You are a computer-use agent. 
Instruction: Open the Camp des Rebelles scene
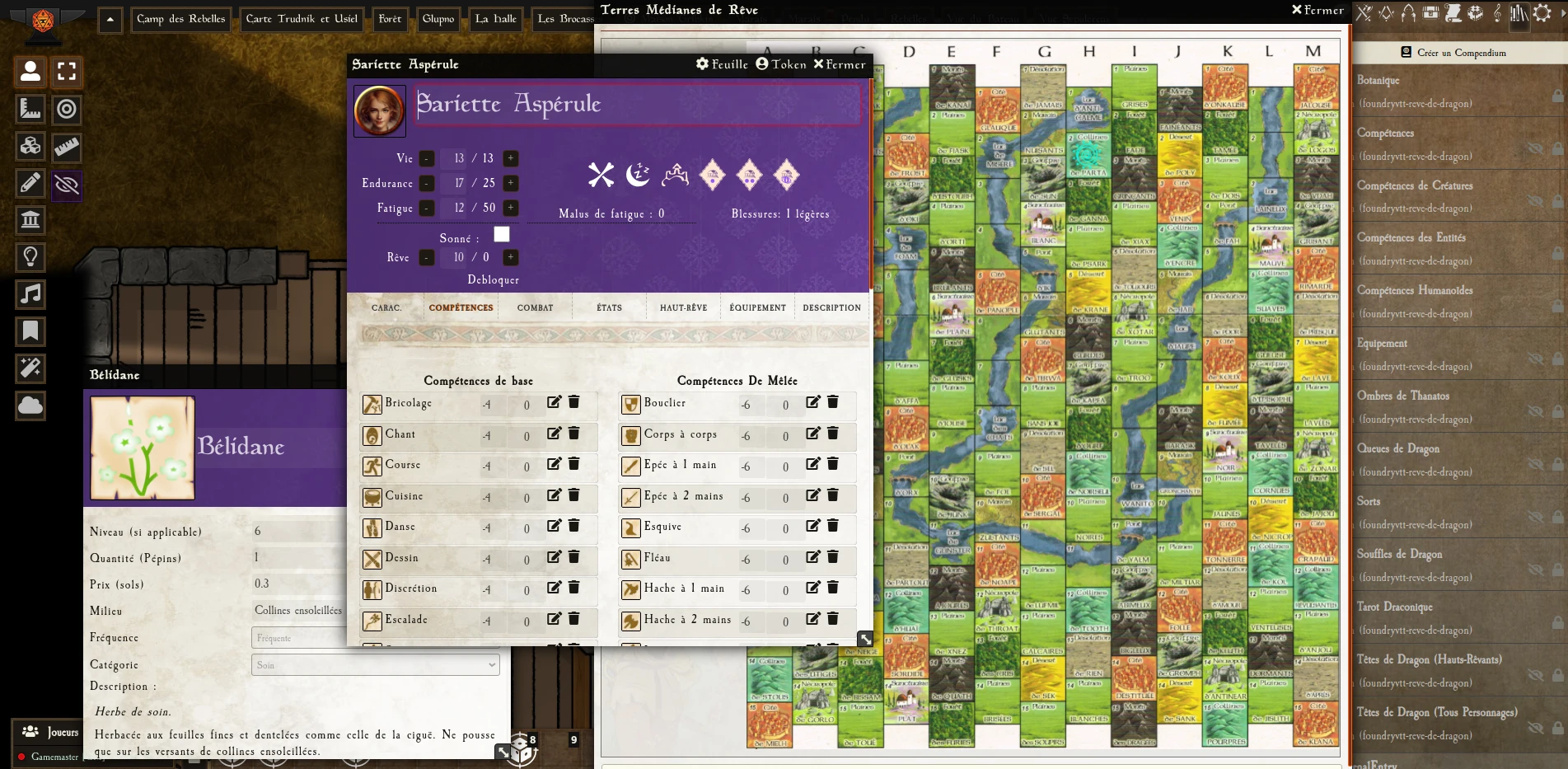click(x=181, y=19)
